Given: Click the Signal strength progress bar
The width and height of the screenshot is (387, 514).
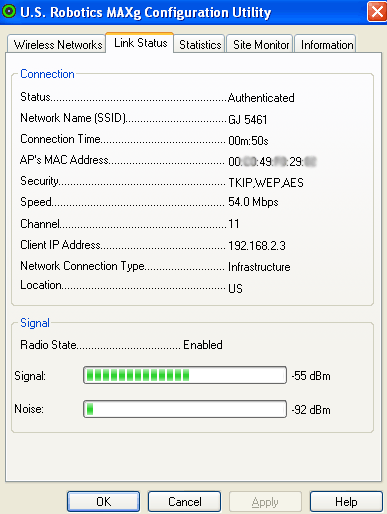Looking at the screenshot, I should [185, 375].
